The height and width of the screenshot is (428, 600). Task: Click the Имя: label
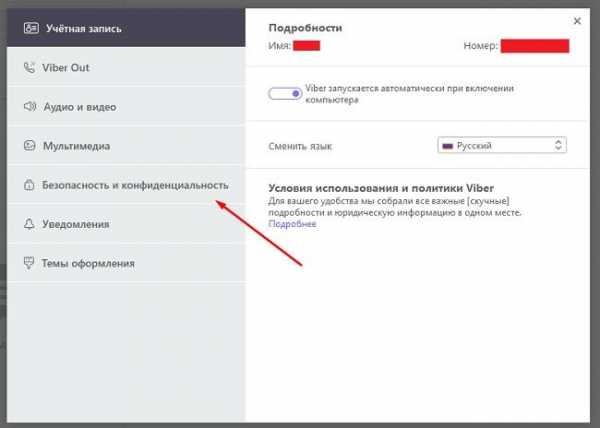pos(279,46)
